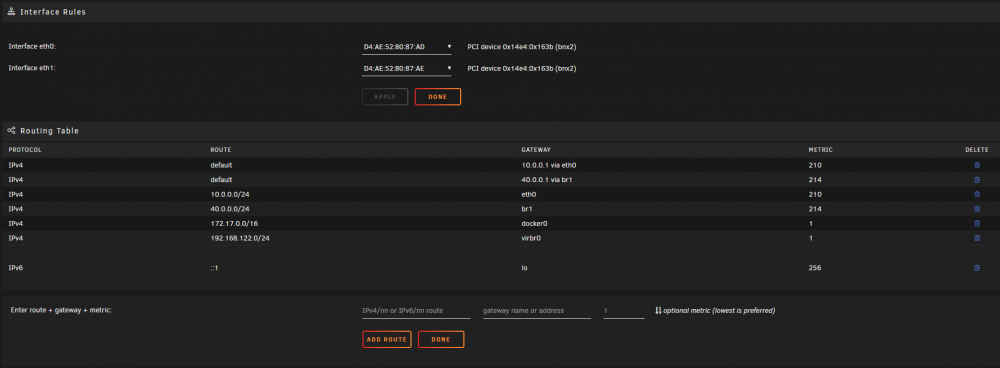The image size is (1000, 368).
Task: Click the virbr0 gateway cell
Action: coord(531,238)
